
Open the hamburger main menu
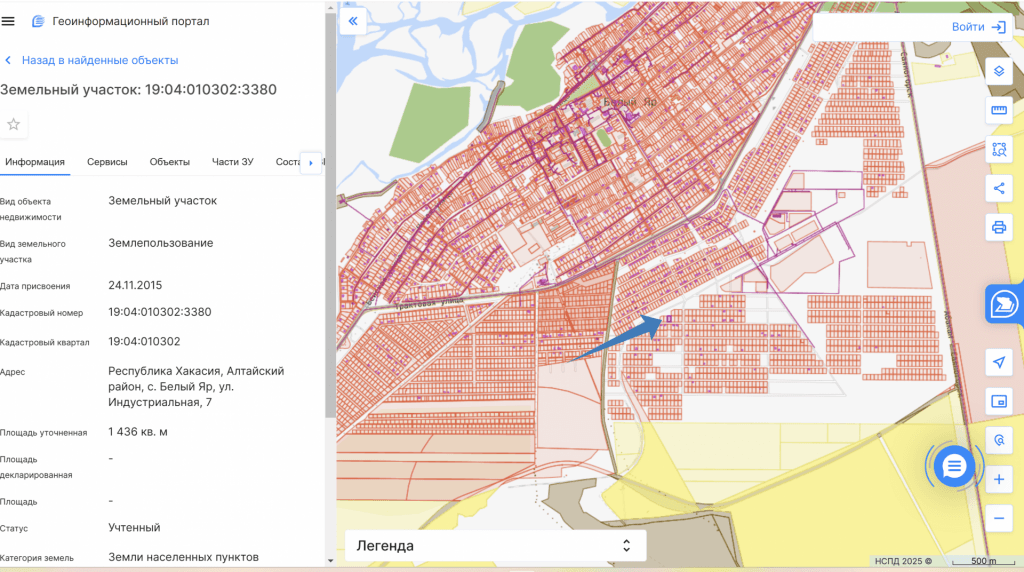point(9,21)
